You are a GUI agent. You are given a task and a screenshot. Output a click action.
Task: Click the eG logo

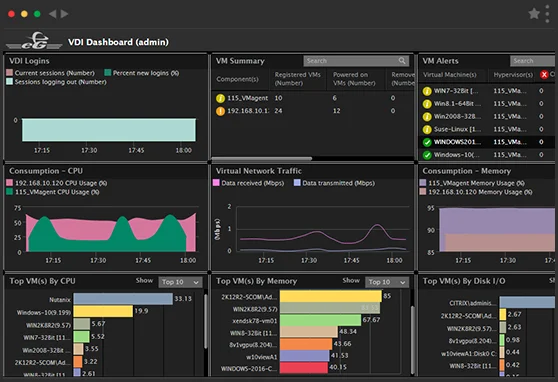pyautogui.click(x=34, y=41)
